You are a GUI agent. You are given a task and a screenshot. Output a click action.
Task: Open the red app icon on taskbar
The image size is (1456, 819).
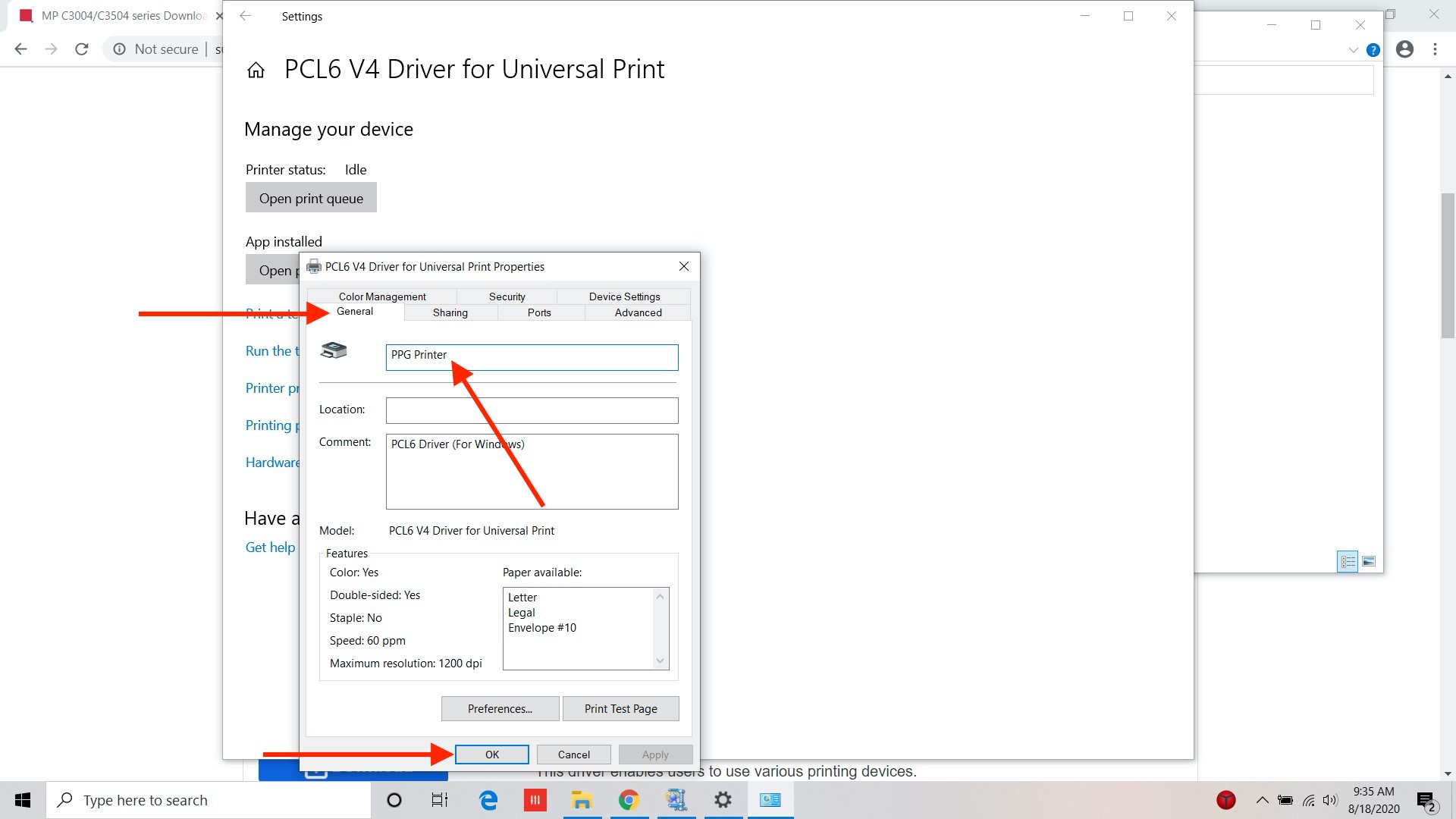pos(535,800)
